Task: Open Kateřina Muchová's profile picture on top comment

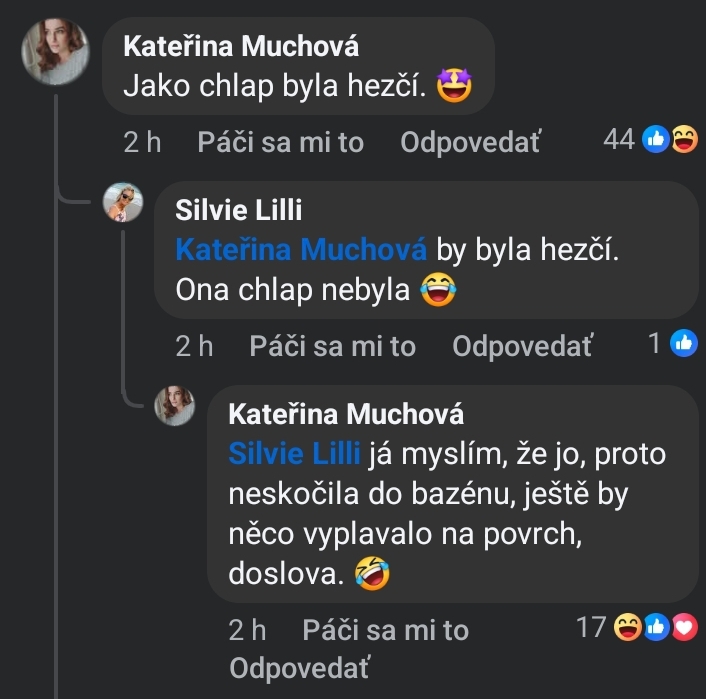Action: point(55,50)
